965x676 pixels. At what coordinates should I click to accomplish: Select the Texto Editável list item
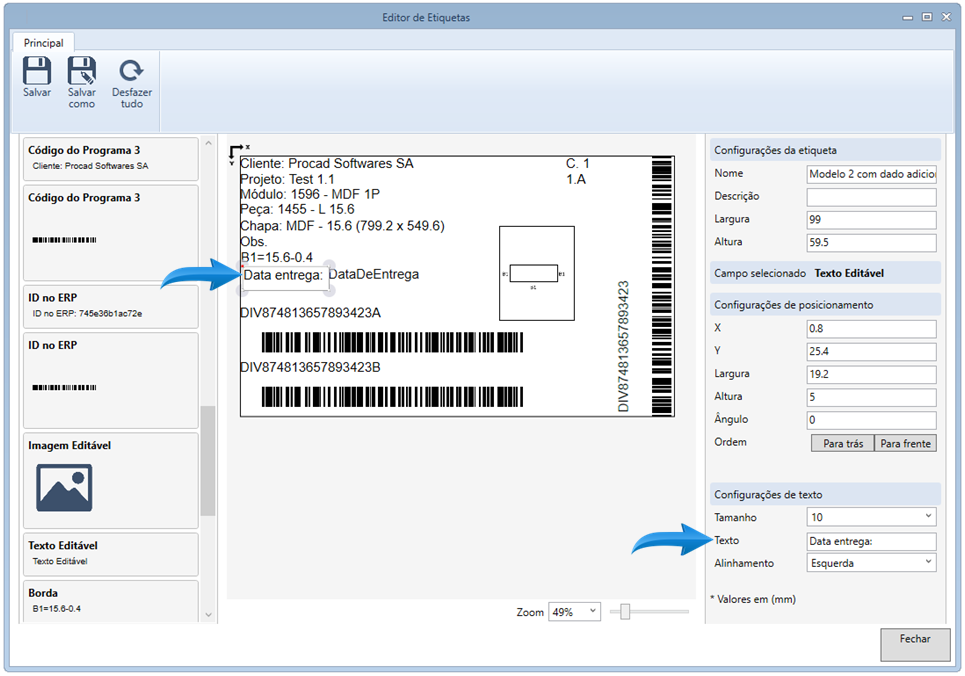tap(110, 553)
